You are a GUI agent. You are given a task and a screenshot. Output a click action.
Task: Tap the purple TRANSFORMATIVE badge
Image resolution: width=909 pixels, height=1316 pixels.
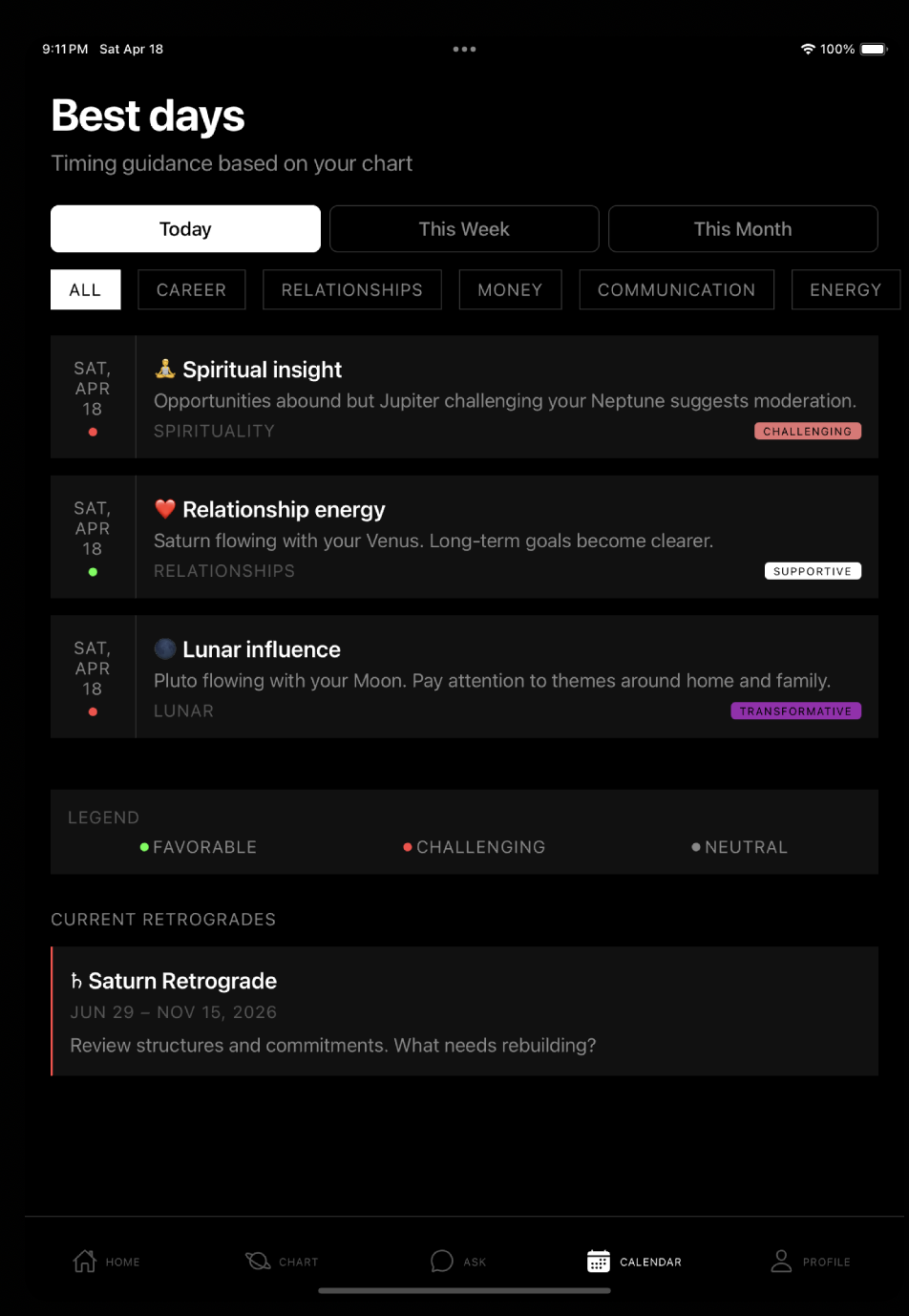pyautogui.click(x=796, y=711)
